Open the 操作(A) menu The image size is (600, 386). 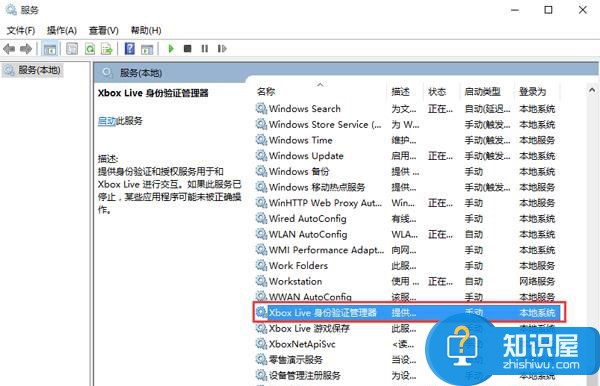[62, 30]
